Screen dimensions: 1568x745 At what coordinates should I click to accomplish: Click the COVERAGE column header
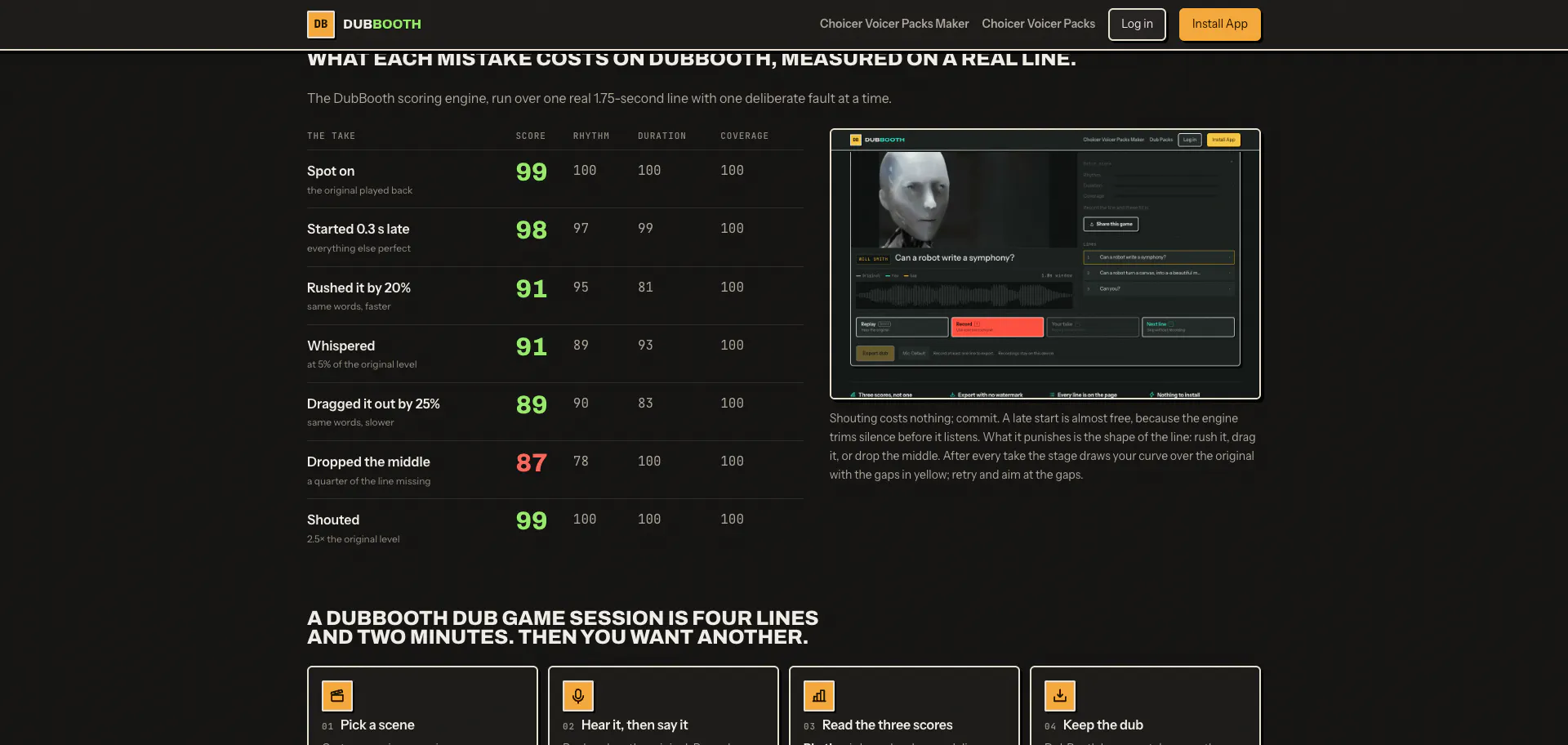click(x=745, y=136)
